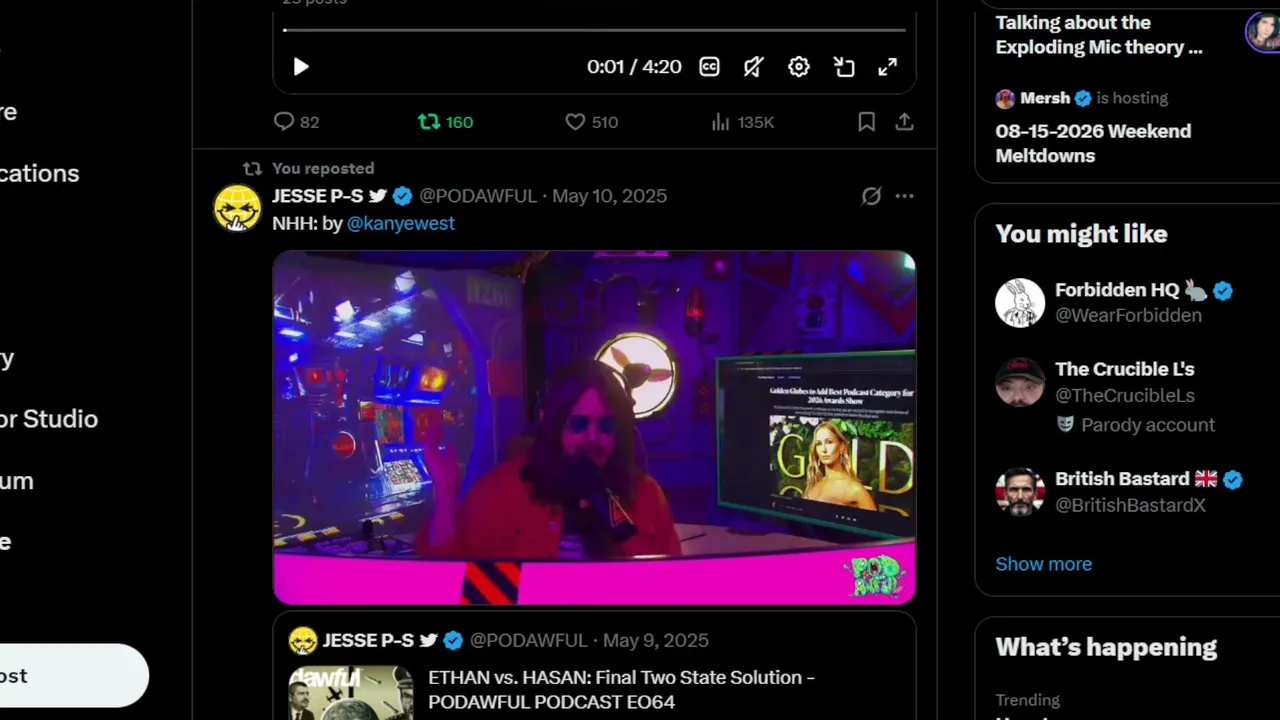Click the You reposted label
The width and height of the screenshot is (1280, 720).
coord(323,168)
